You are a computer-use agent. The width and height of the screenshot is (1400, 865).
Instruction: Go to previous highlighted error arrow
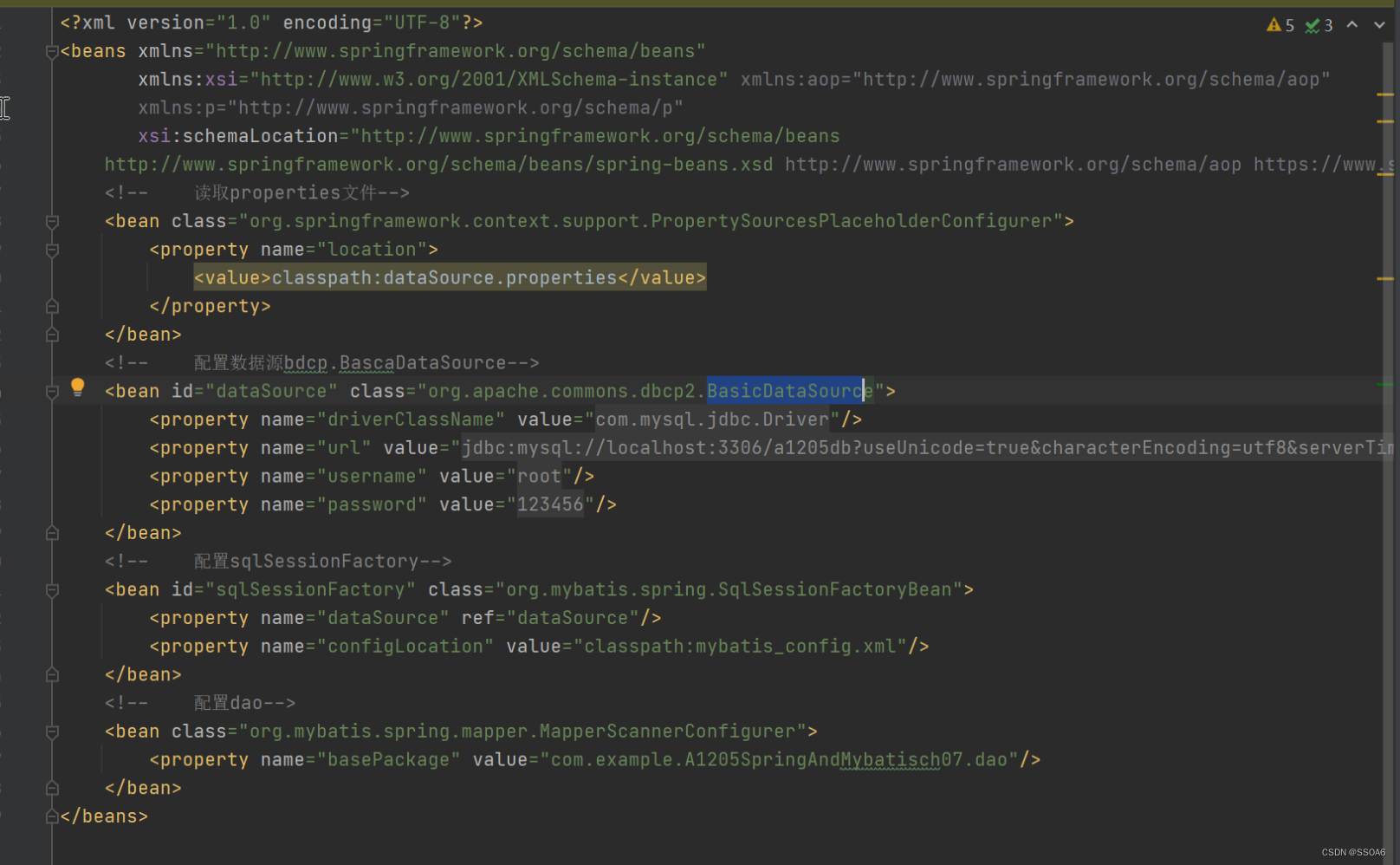(1352, 25)
